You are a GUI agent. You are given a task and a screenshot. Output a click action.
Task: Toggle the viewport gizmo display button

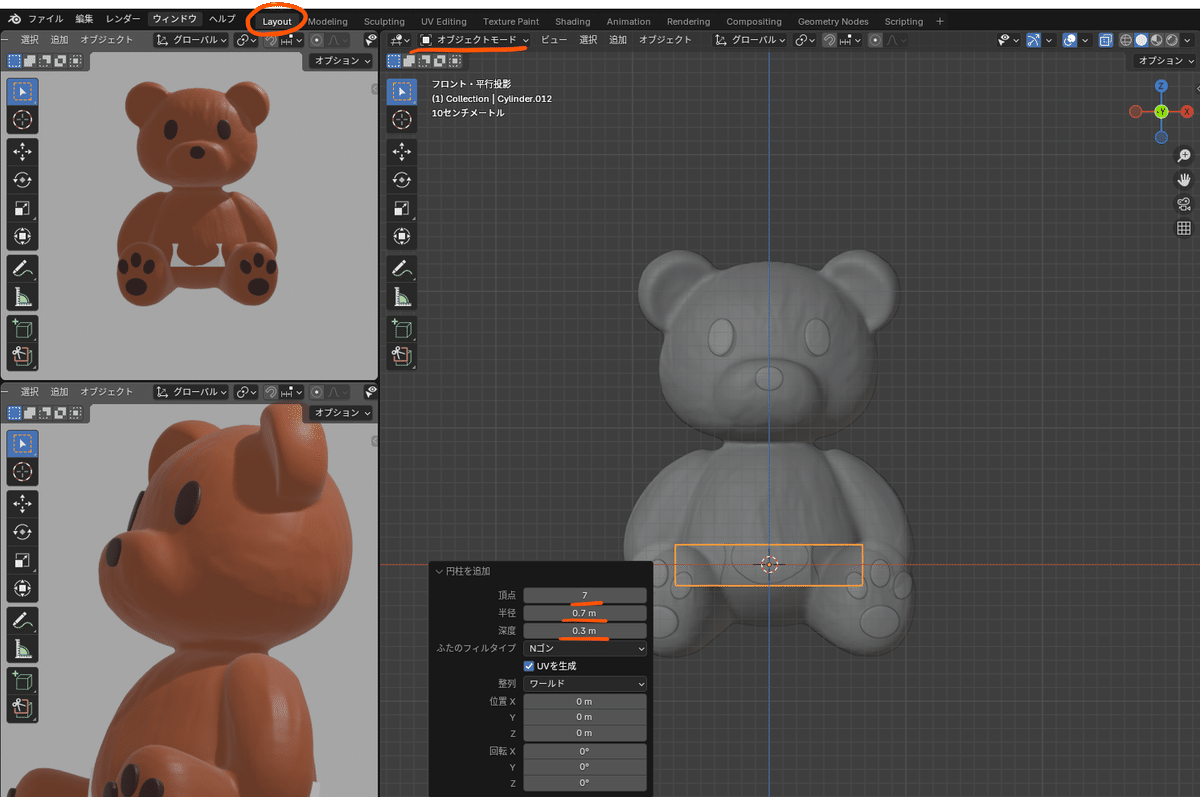coord(1034,40)
